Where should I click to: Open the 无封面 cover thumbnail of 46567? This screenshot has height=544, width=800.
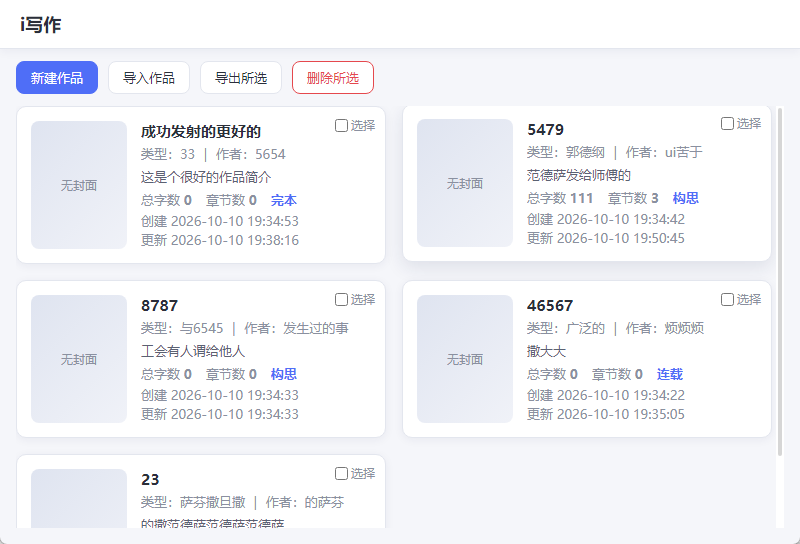pos(465,359)
